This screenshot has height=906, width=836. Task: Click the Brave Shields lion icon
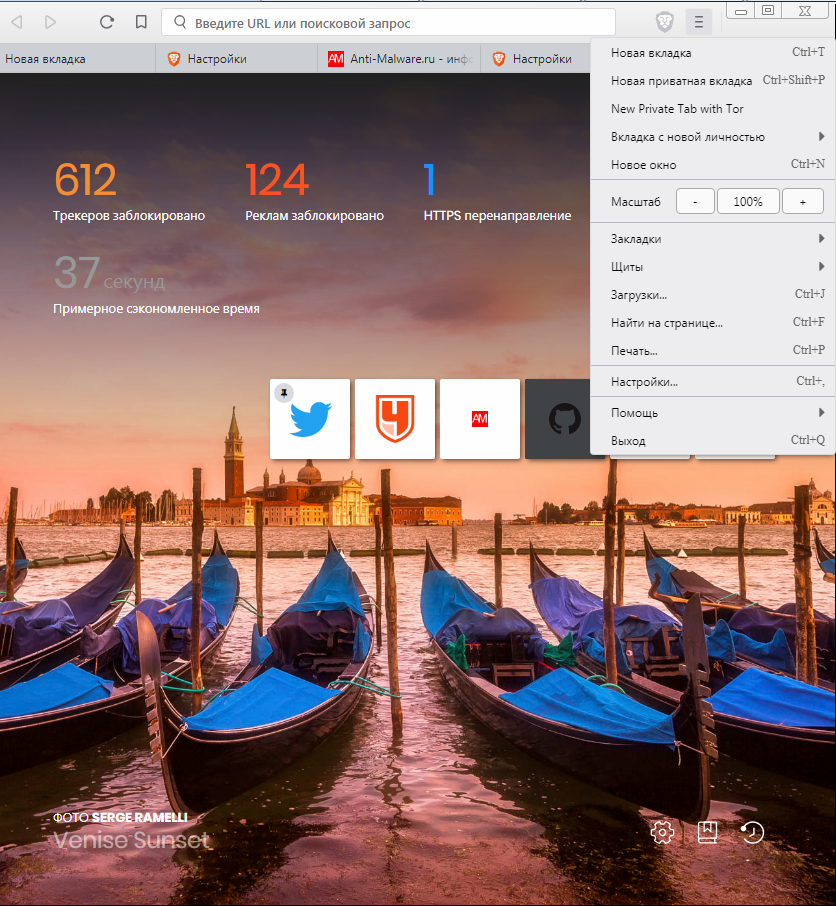(x=665, y=23)
